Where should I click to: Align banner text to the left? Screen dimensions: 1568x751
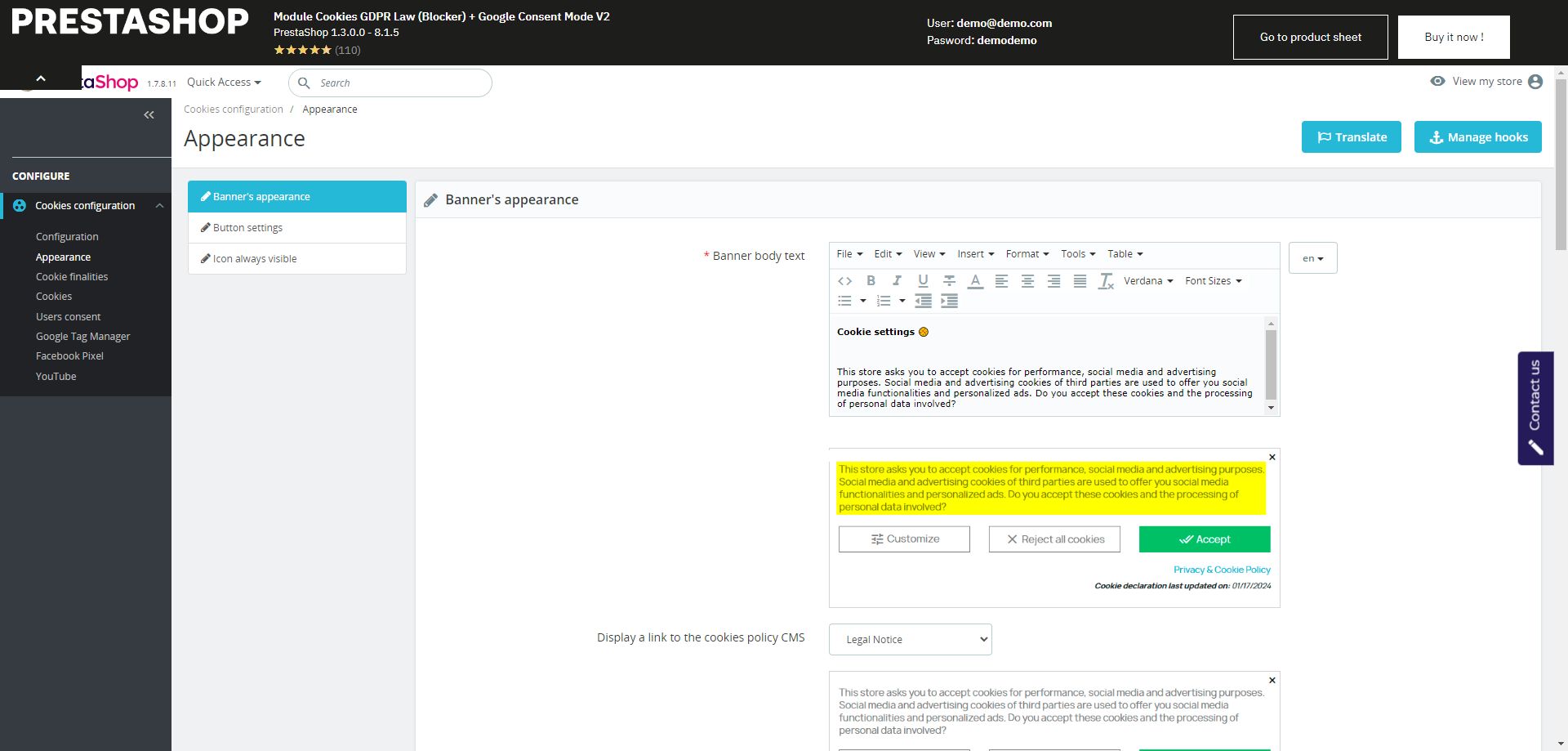1001,281
